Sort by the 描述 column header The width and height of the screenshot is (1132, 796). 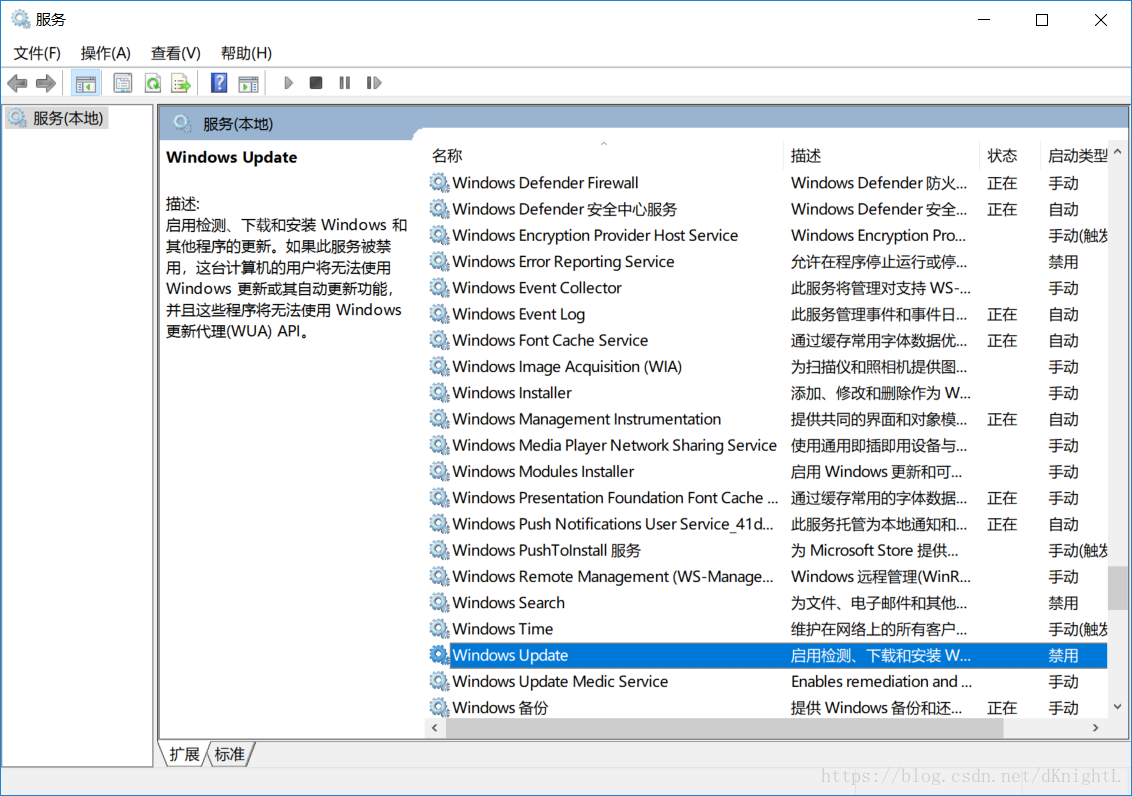tap(881, 155)
